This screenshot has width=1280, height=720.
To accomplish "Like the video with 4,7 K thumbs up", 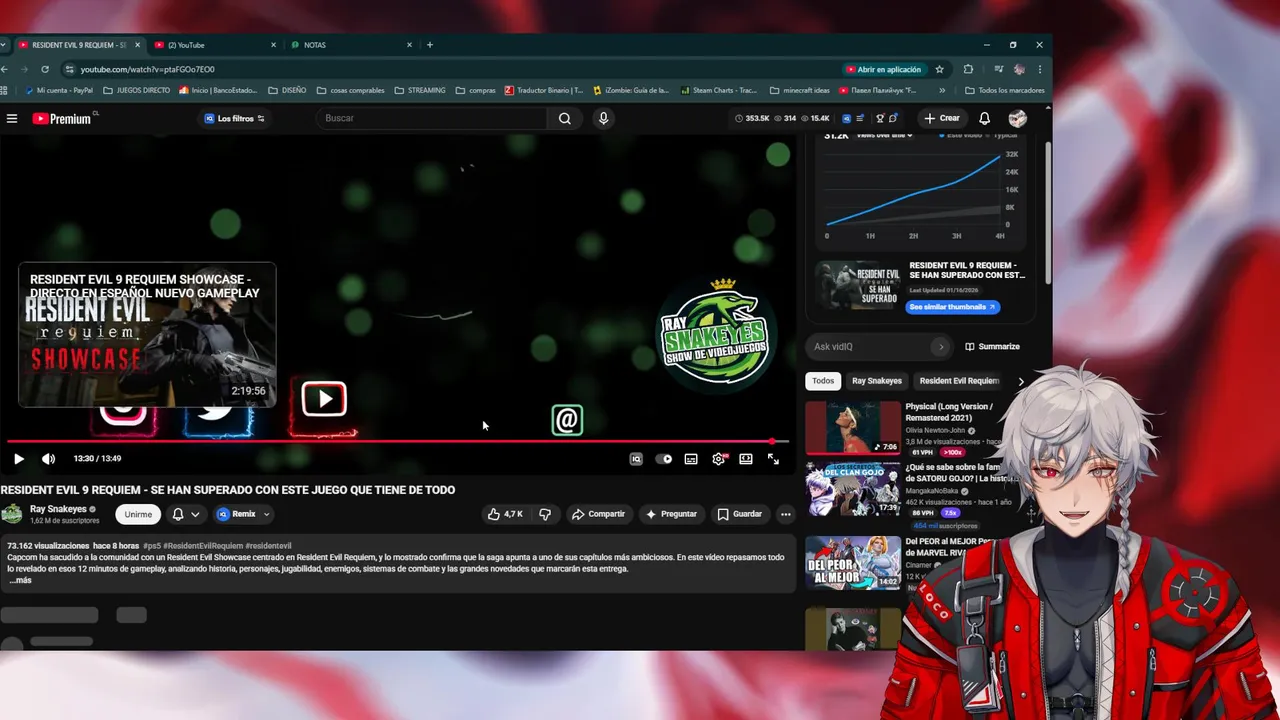I will tap(505, 514).
